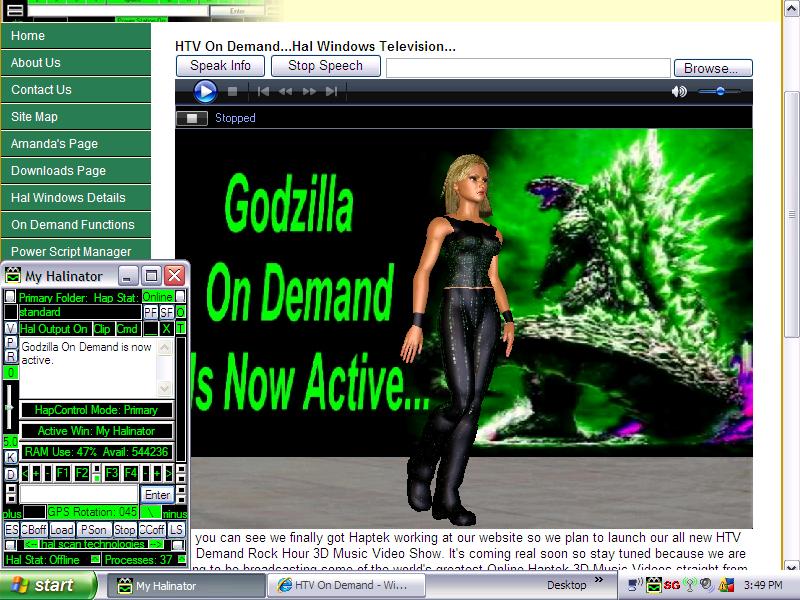
Task: Click the Enter button in Halinator
Action: tap(157, 494)
